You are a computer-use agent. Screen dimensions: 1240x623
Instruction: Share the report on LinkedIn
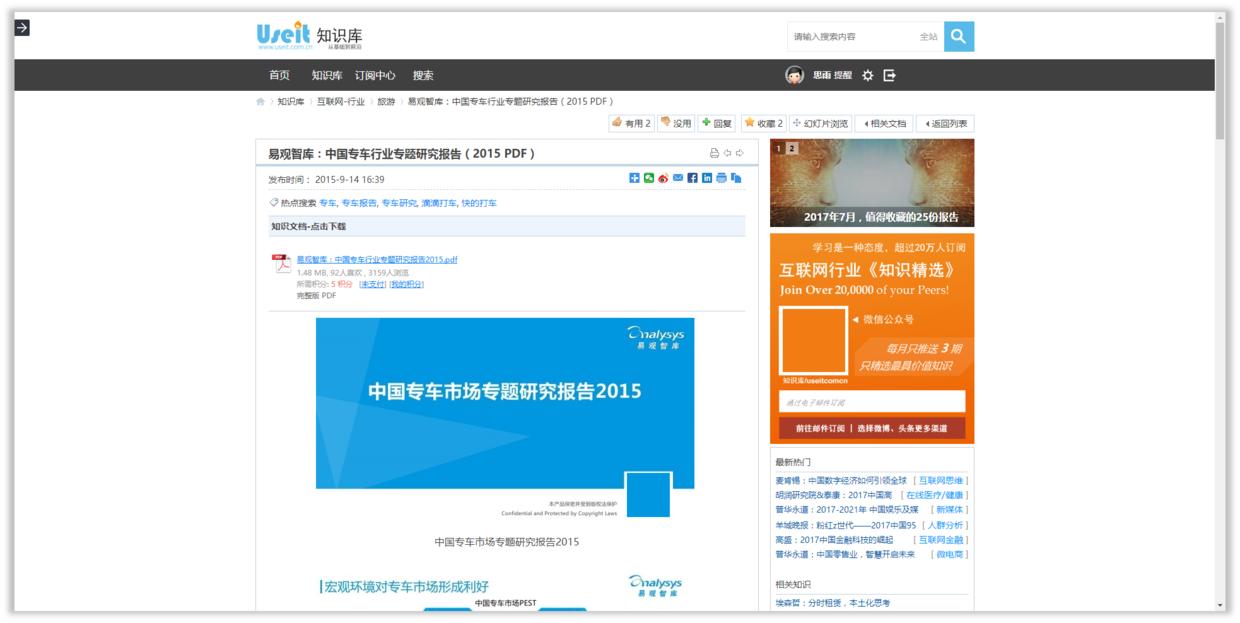click(x=708, y=178)
